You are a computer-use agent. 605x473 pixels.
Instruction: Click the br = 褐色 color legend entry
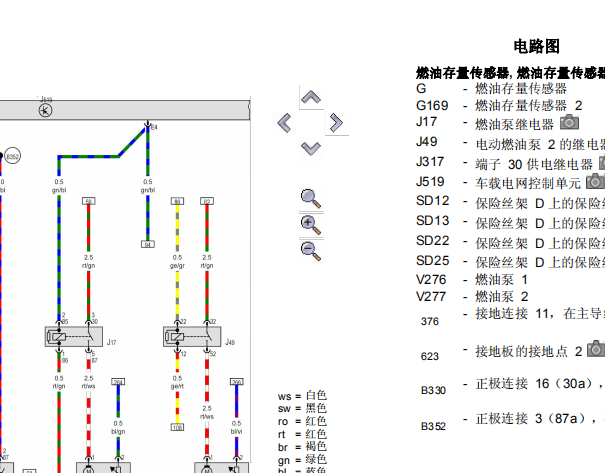[302, 447]
